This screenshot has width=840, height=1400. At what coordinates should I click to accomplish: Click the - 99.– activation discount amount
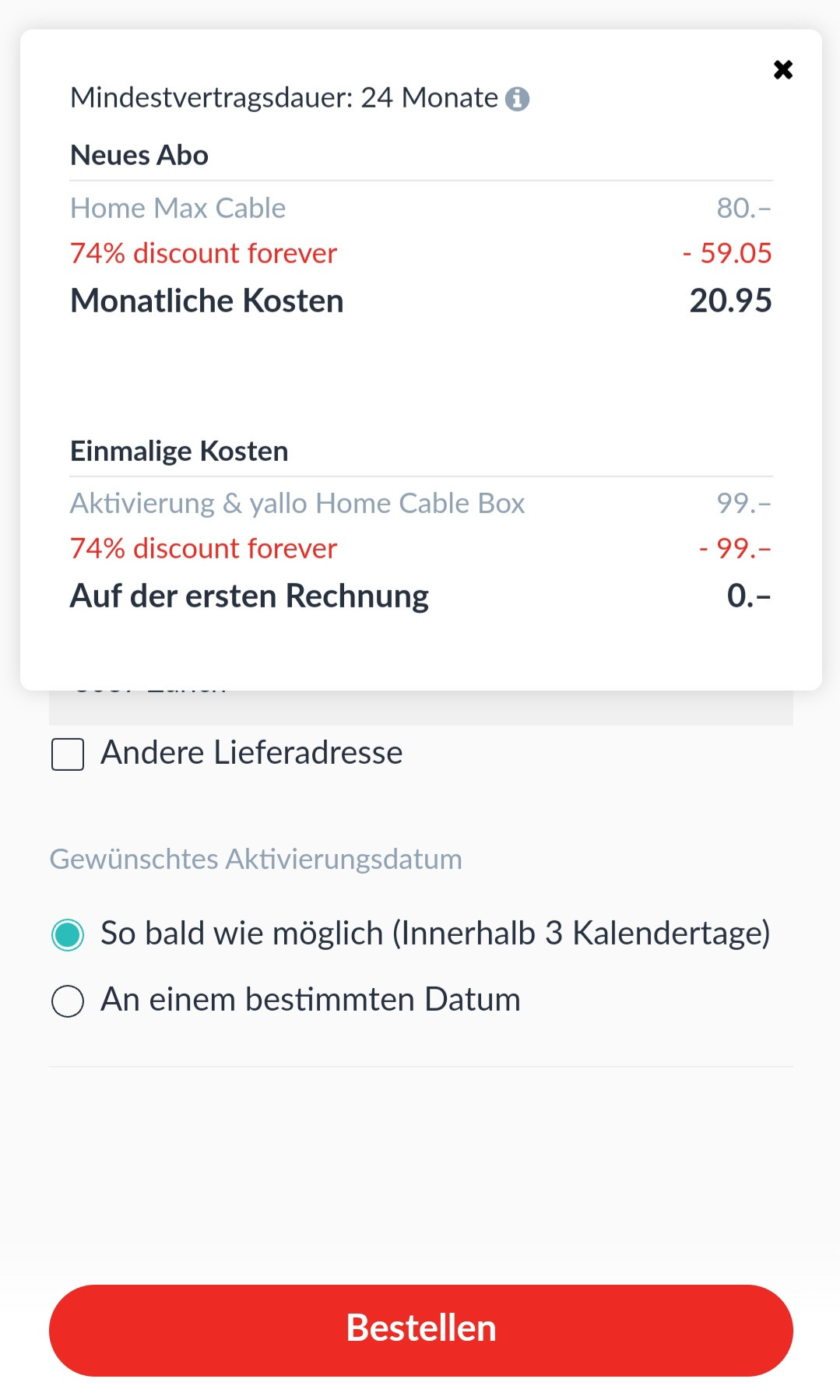point(735,549)
